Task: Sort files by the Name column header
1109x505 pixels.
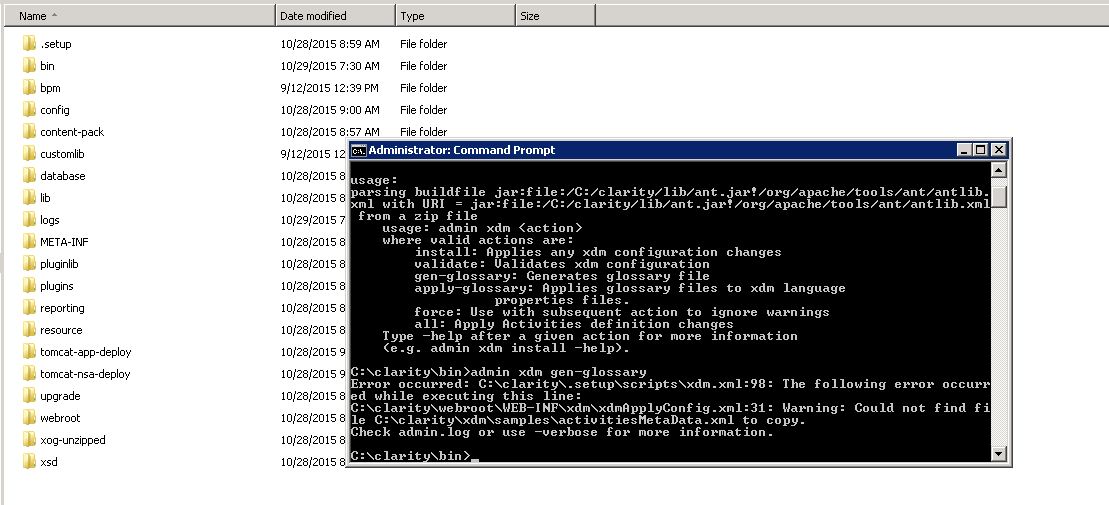Action: tap(139, 16)
